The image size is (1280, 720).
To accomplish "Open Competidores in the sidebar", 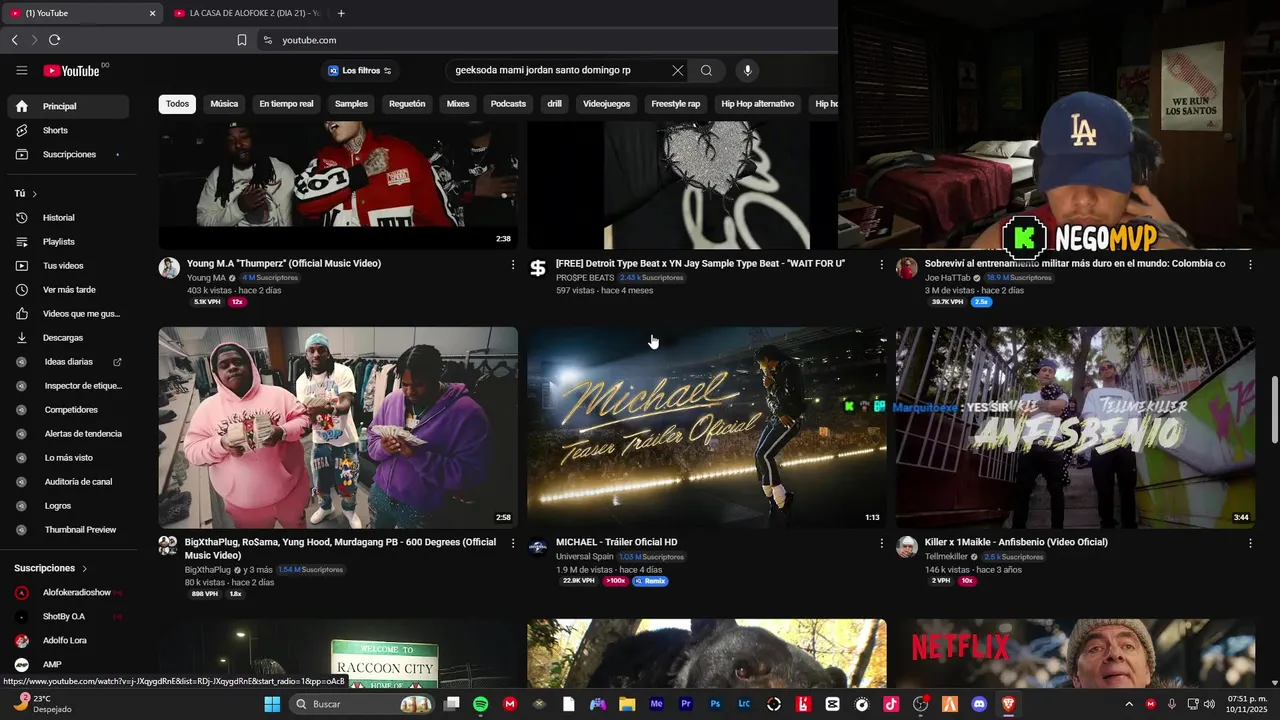I will pyautogui.click(x=68, y=409).
